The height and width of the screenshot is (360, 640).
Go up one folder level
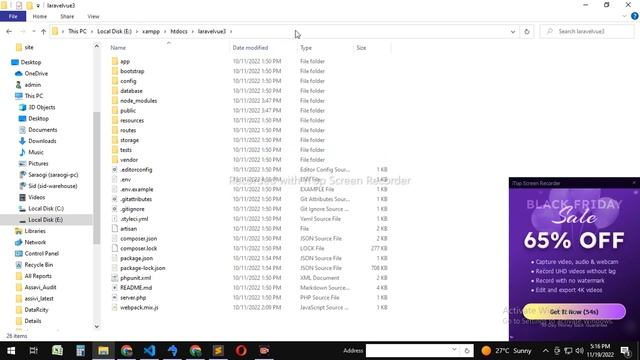[x=43, y=31]
